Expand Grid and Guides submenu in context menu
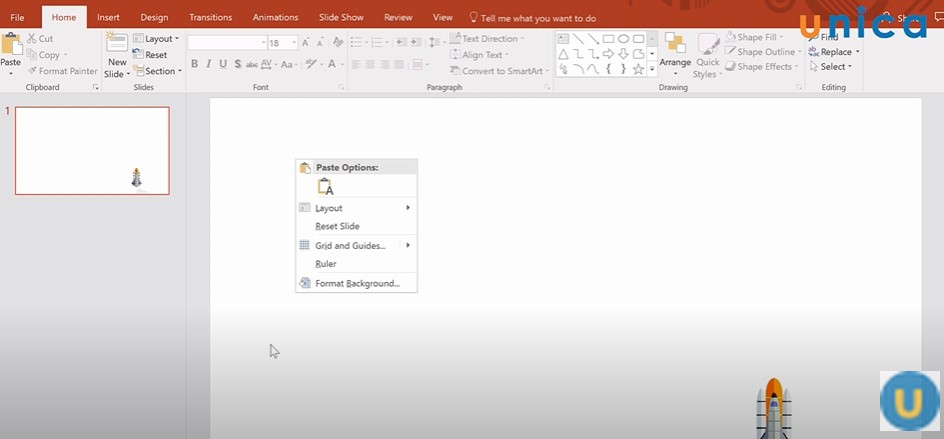The width and height of the screenshot is (944, 439). [350, 245]
